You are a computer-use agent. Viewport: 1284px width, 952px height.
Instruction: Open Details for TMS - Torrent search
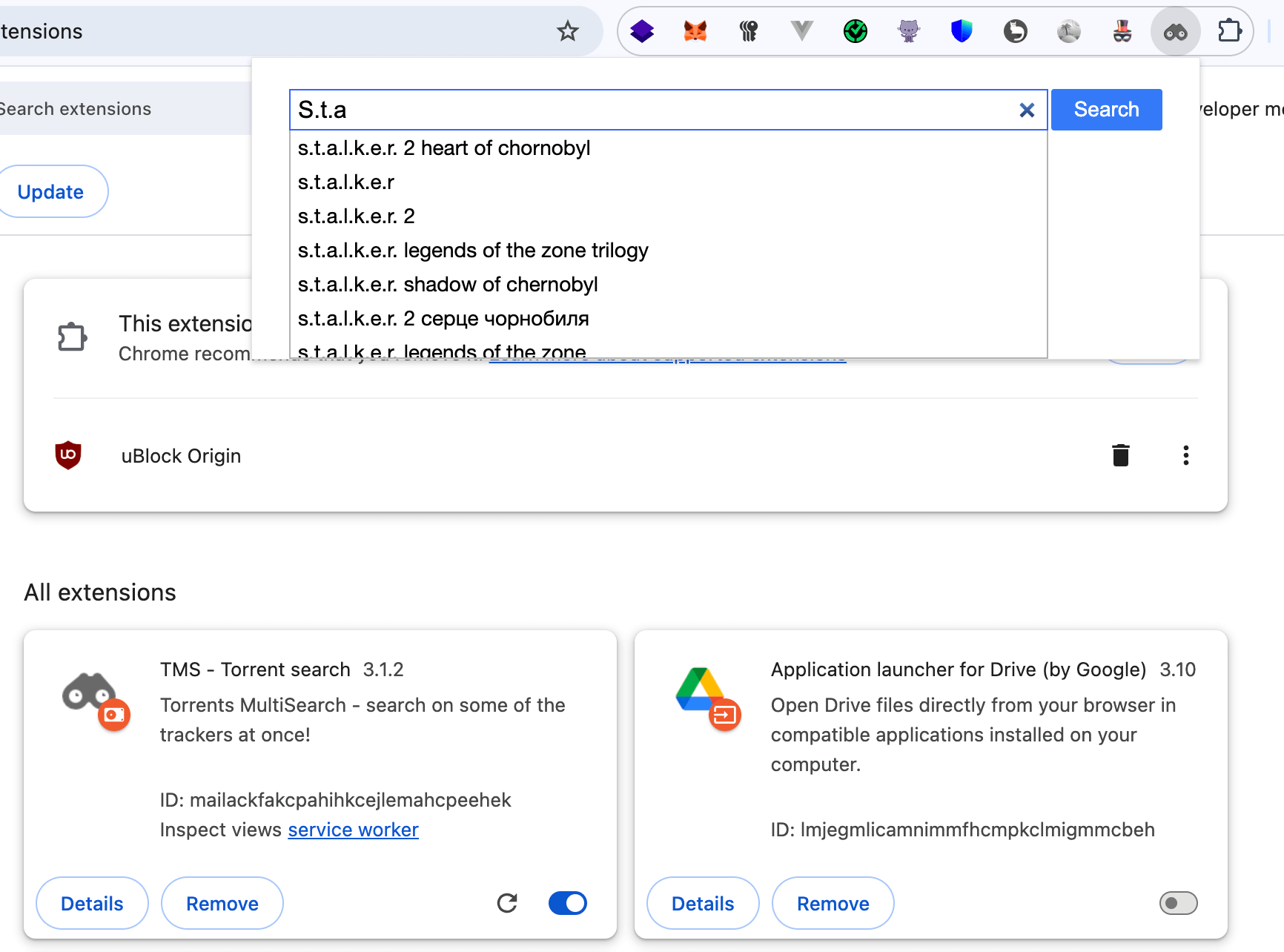point(92,903)
